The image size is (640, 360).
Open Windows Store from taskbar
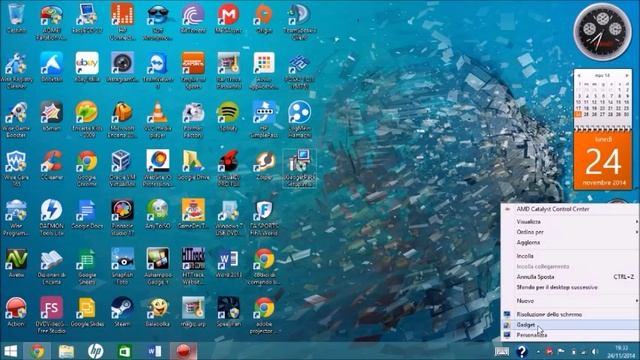click(x=124, y=351)
